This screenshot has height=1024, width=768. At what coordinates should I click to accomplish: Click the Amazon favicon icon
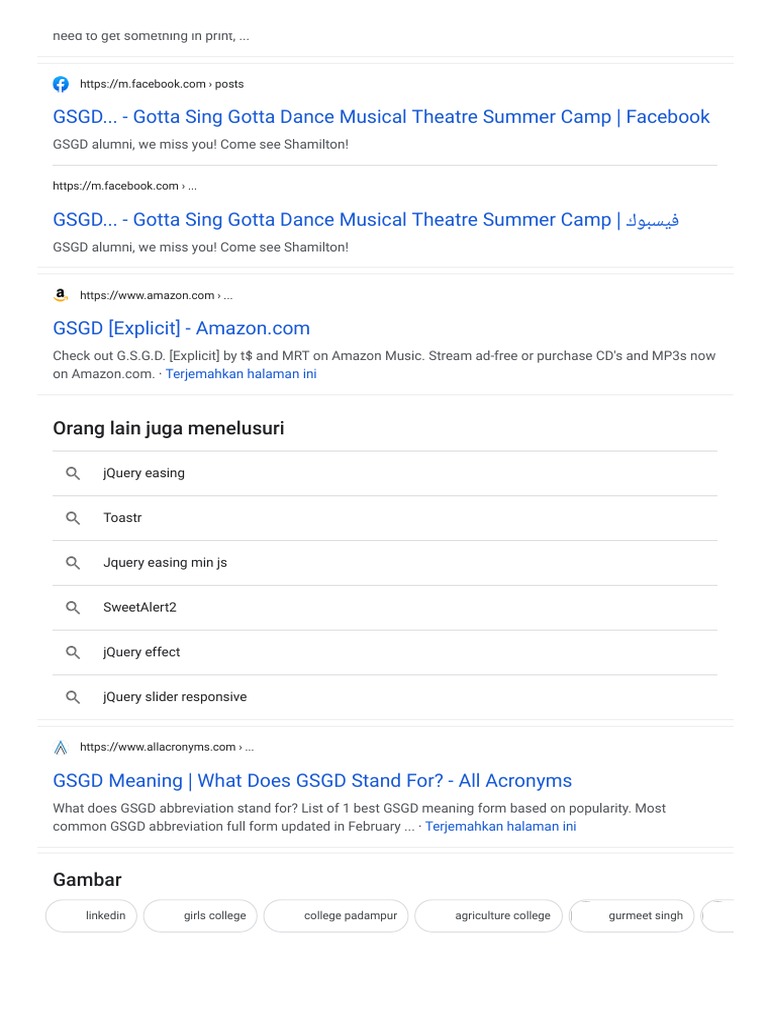coord(61,295)
